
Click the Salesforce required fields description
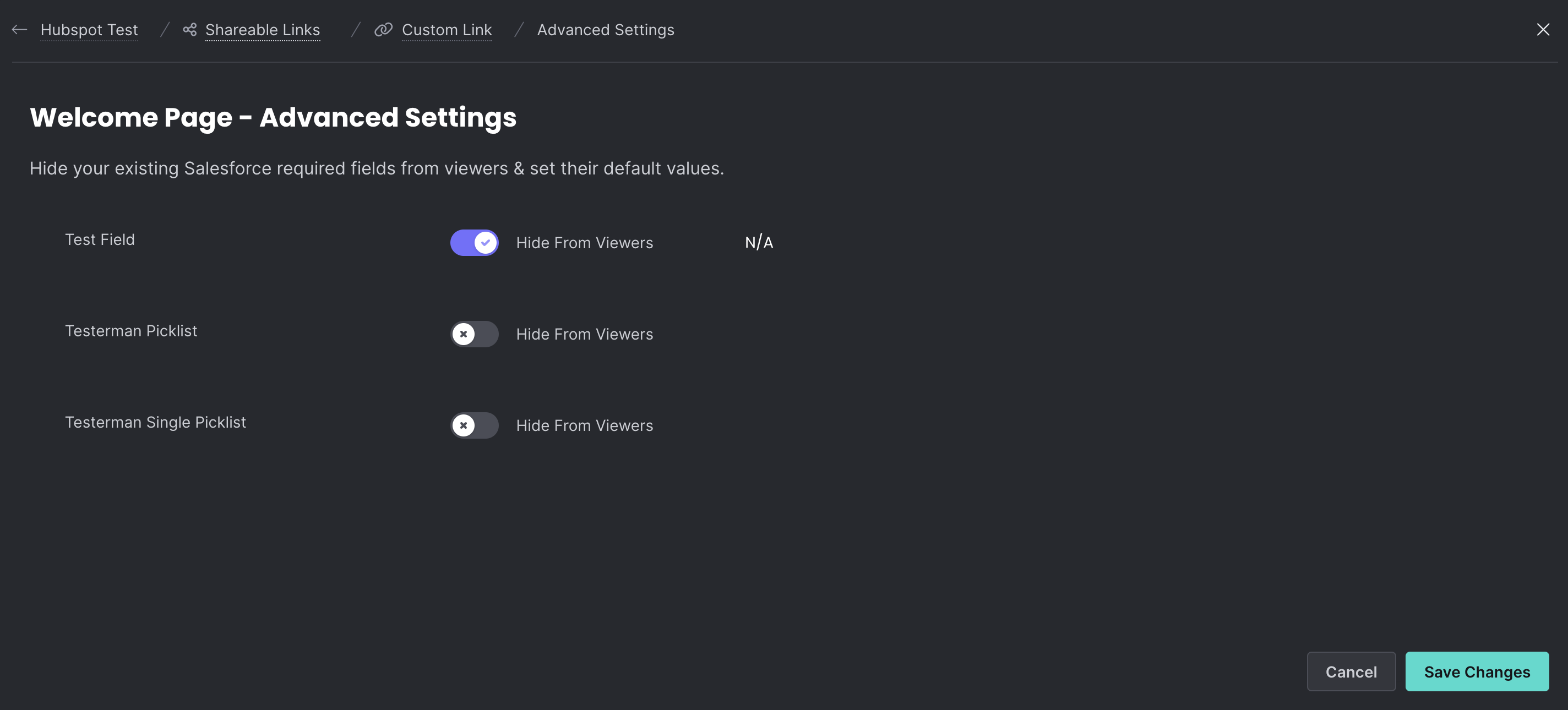point(377,168)
